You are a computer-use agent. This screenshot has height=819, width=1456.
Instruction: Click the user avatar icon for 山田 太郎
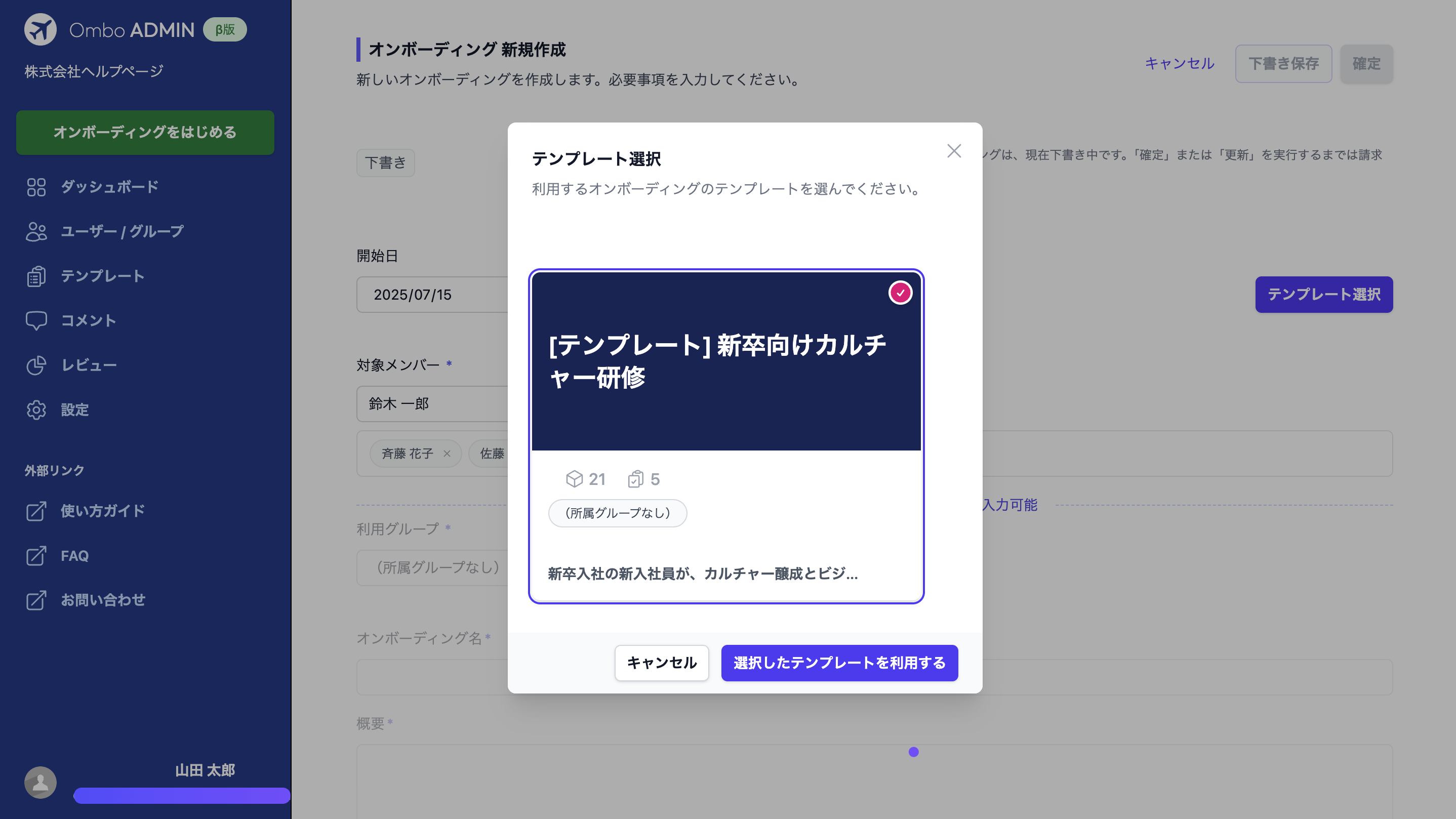click(x=40, y=782)
